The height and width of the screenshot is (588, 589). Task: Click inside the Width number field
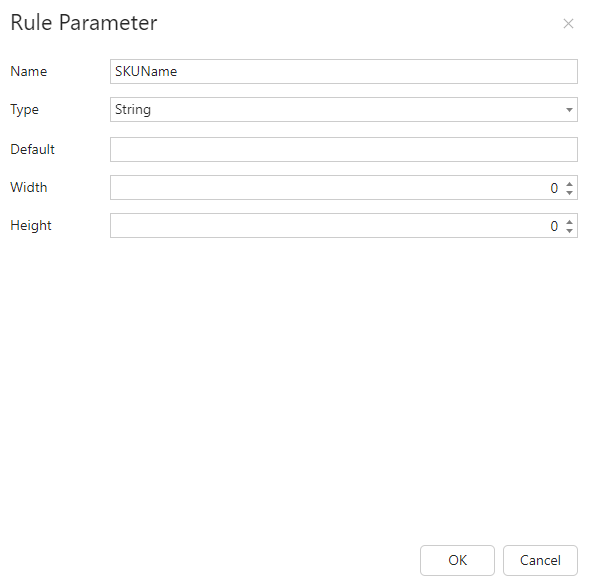(x=336, y=187)
